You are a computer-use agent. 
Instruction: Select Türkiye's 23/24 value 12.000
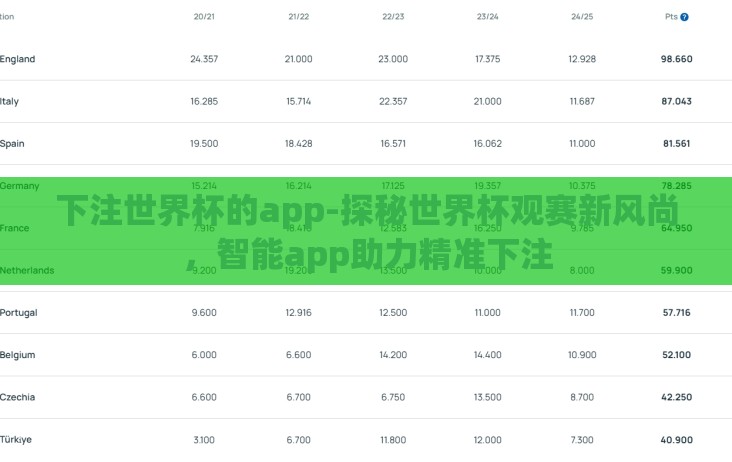pos(487,440)
